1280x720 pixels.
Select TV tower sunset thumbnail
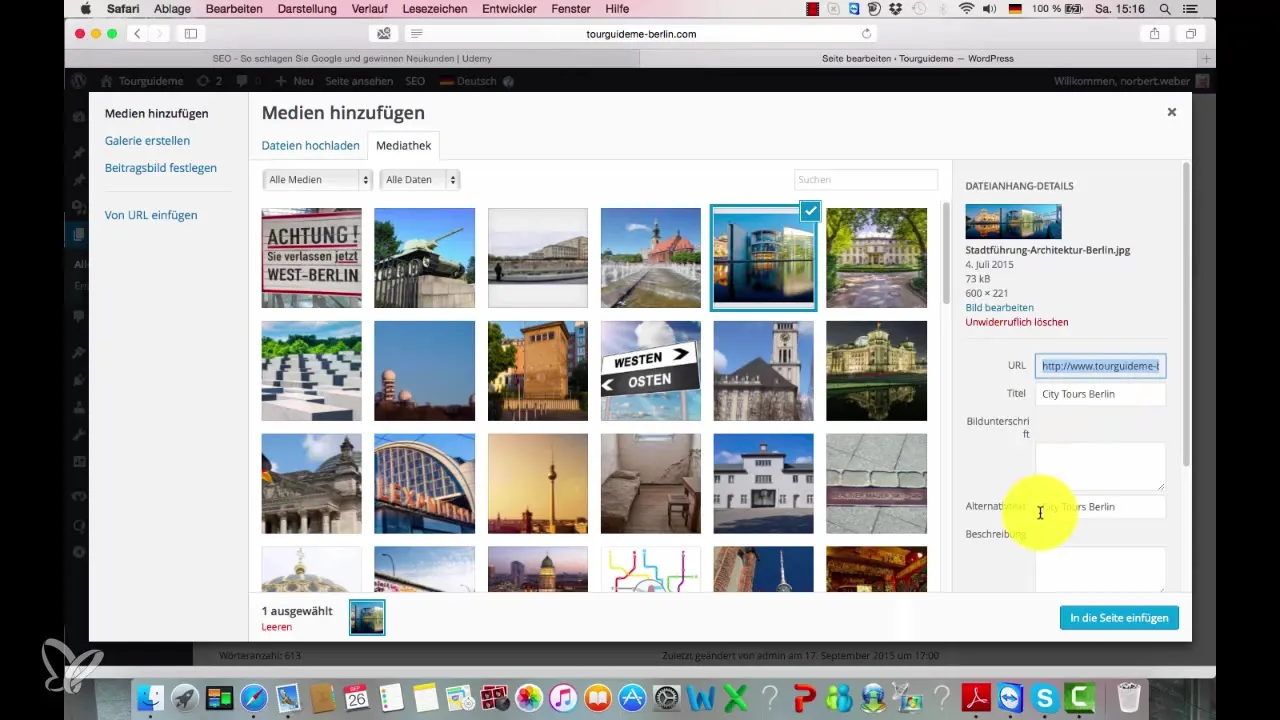pos(537,484)
